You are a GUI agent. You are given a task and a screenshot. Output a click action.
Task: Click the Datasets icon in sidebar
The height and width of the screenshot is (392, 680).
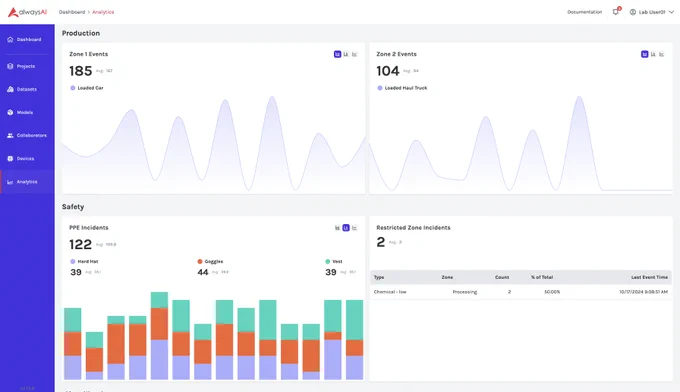click(x=10, y=89)
